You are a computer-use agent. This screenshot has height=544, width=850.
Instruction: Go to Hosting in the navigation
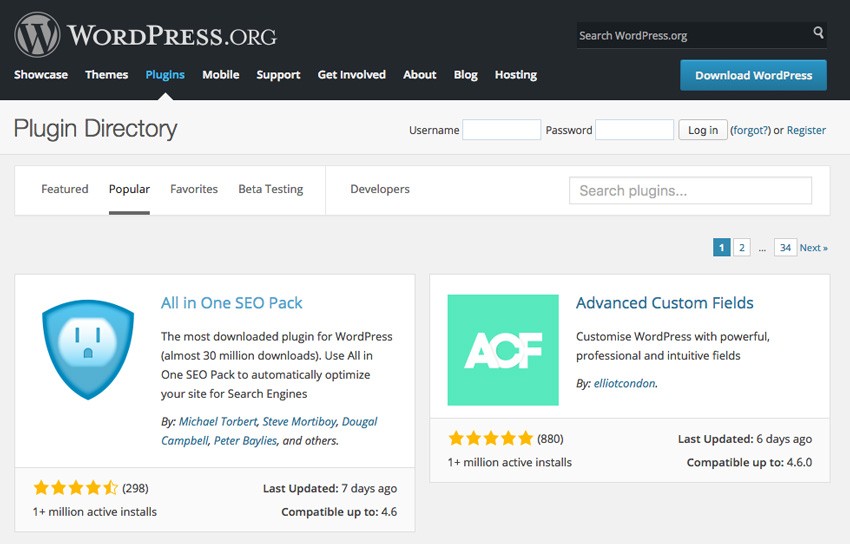[516, 75]
